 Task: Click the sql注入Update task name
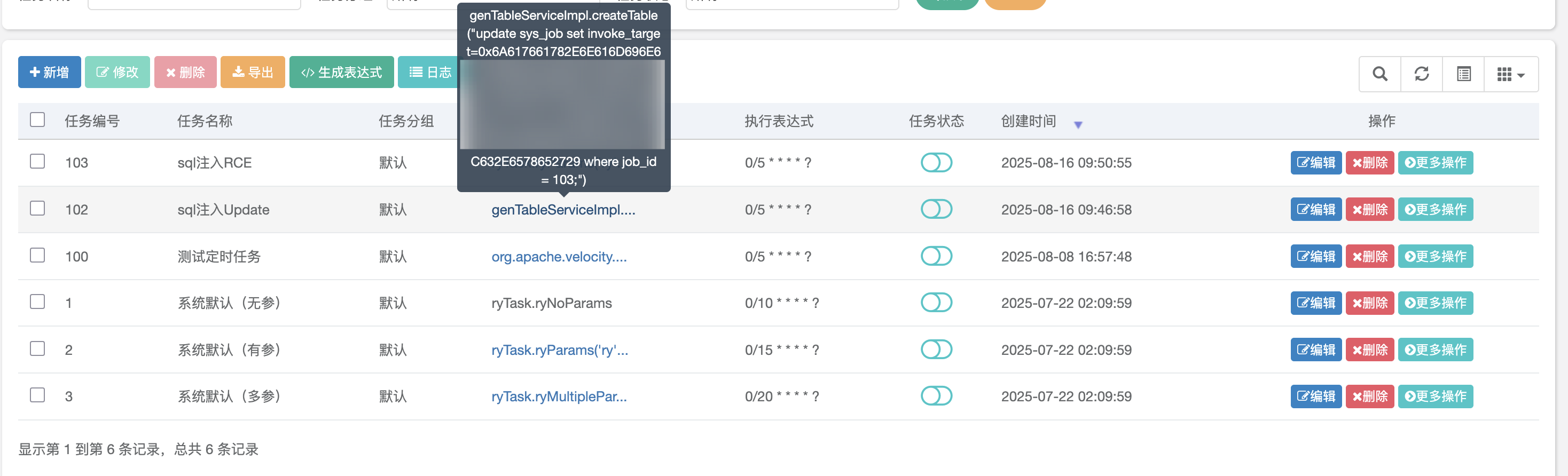(x=223, y=210)
